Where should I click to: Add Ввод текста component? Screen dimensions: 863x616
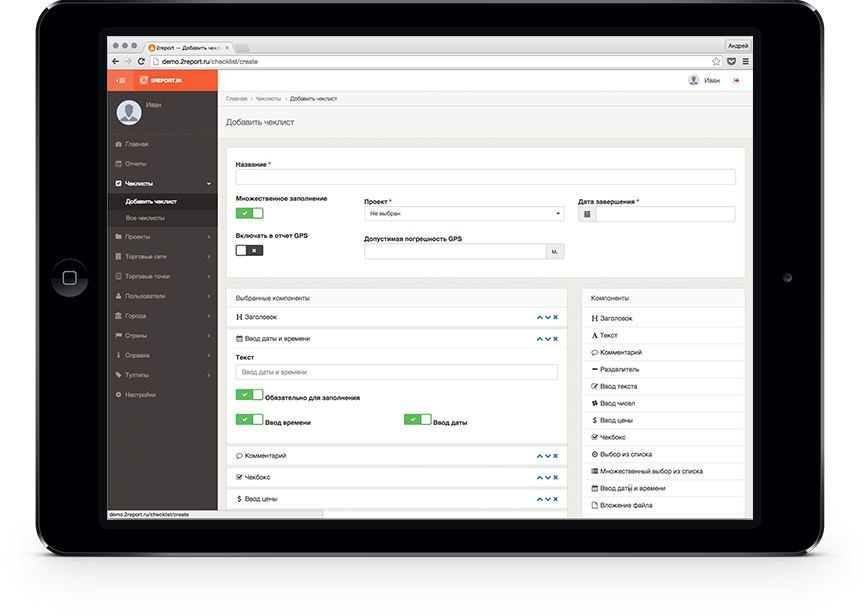tap(663, 386)
